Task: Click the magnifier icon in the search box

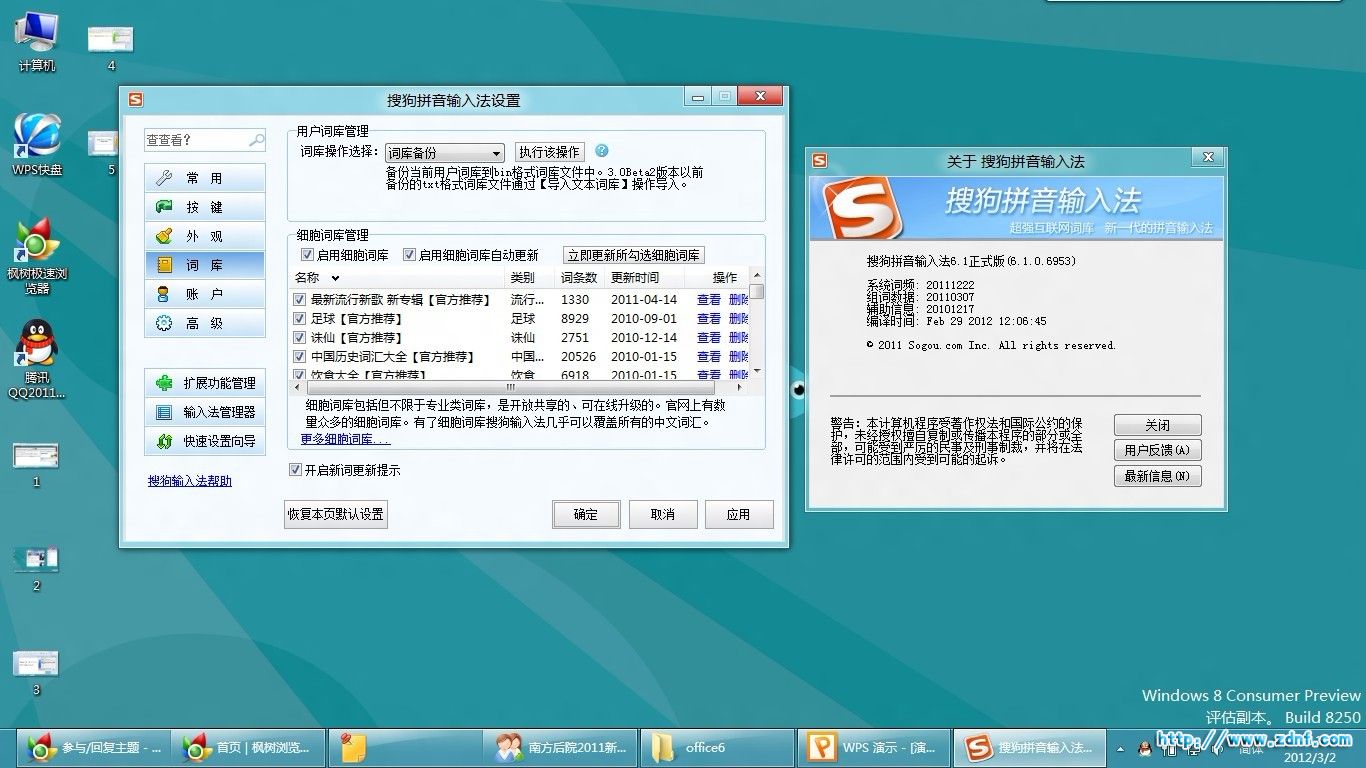Action: (x=257, y=140)
